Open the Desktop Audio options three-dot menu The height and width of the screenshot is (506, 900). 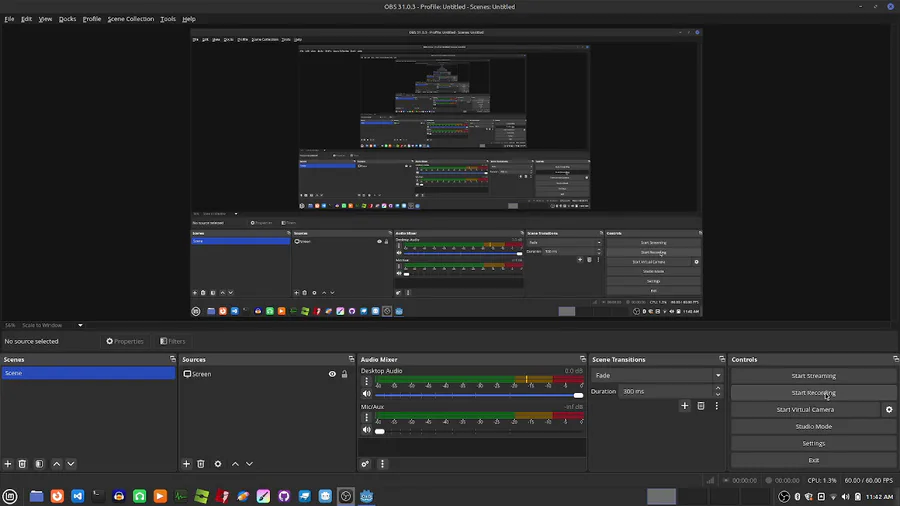pyautogui.click(x=366, y=382)
